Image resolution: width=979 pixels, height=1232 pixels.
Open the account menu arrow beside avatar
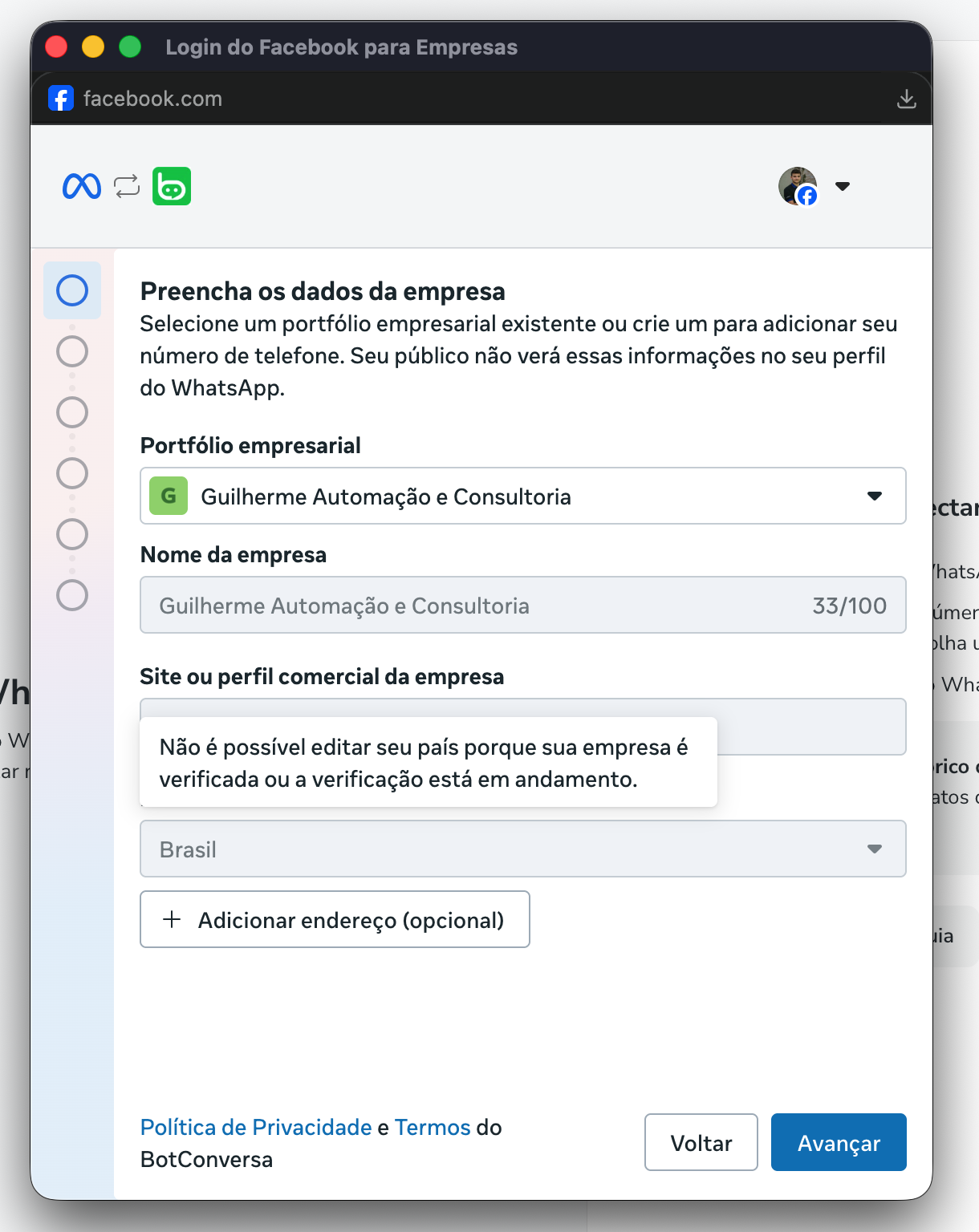[842, 186]
